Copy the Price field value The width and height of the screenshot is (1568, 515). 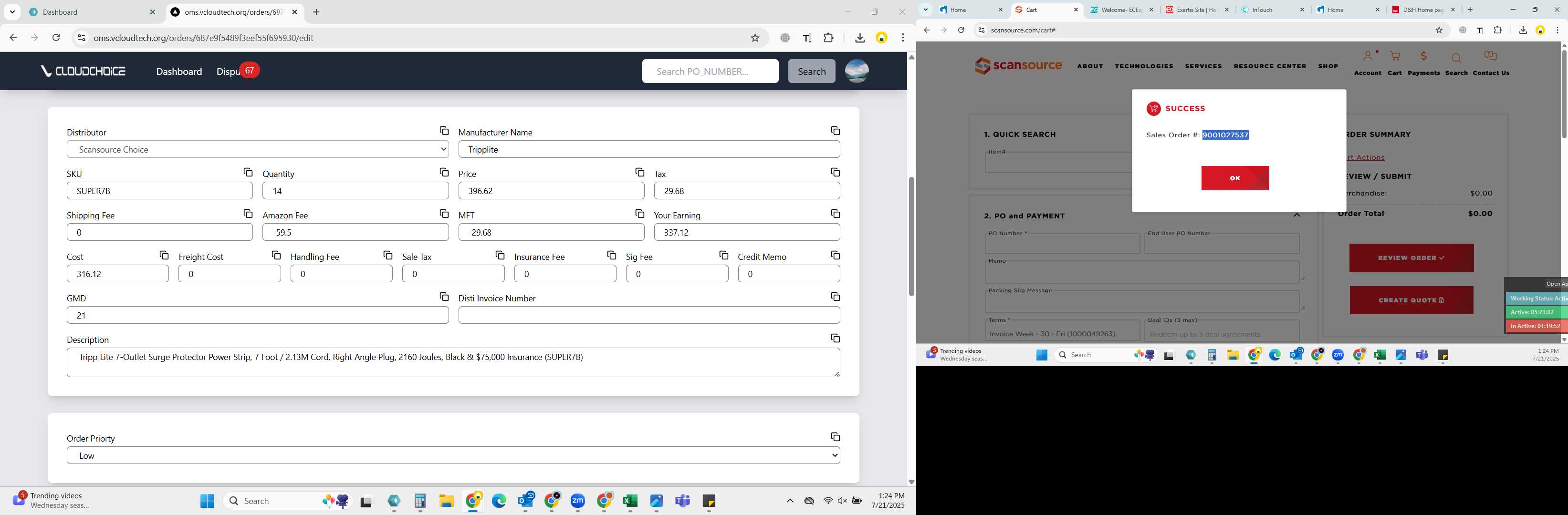(639, 172)
